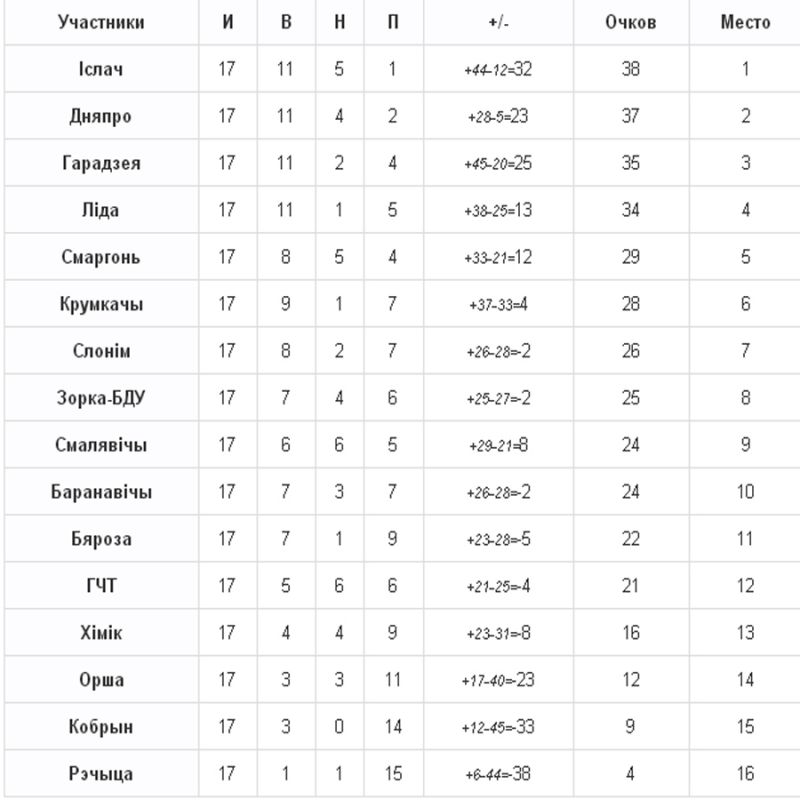Click the ГЧТ team name
The image size is (800, 800).
[x=101, y=586]
